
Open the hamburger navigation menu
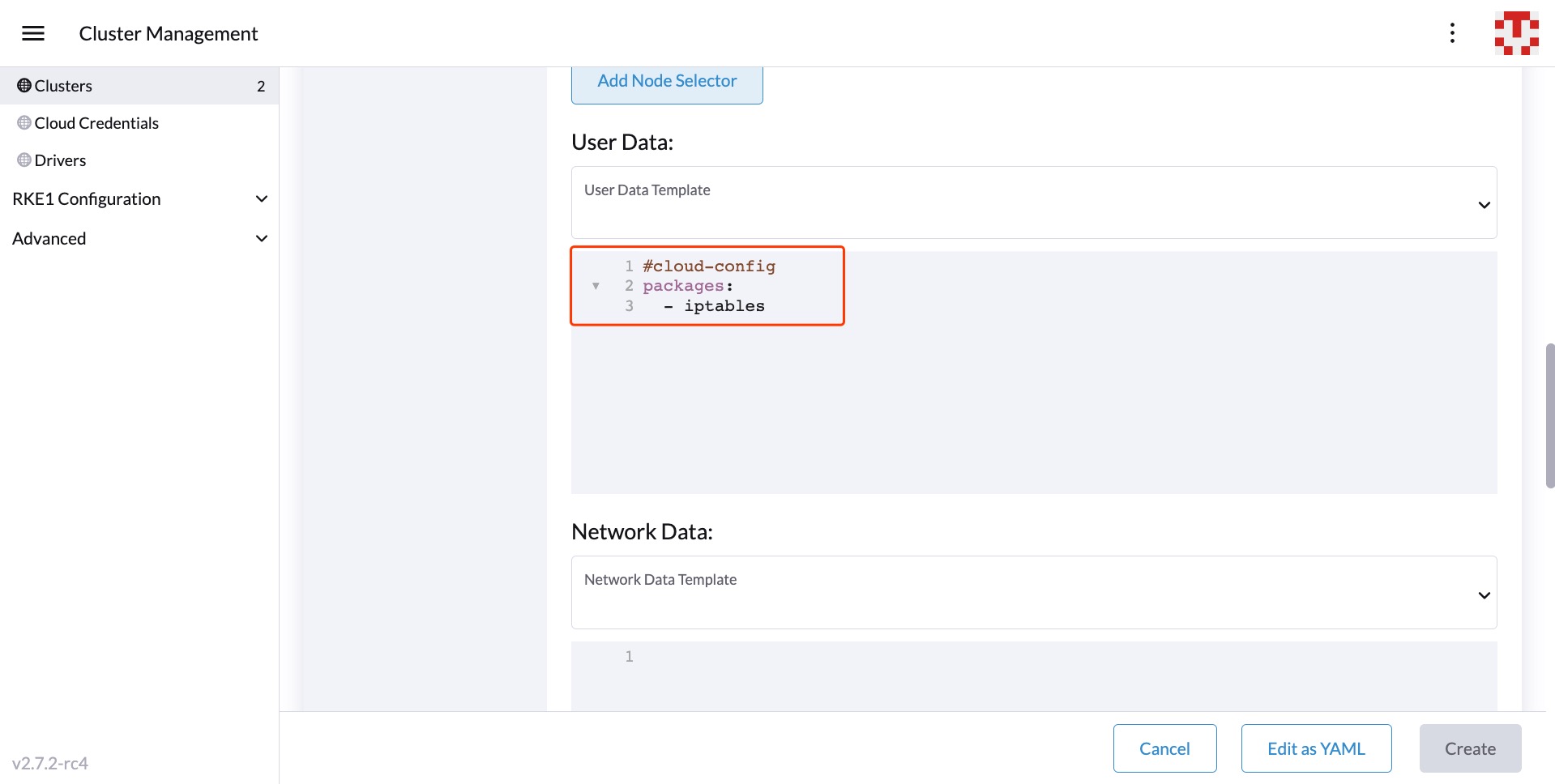pyautogui.click(x=33, y=32)
